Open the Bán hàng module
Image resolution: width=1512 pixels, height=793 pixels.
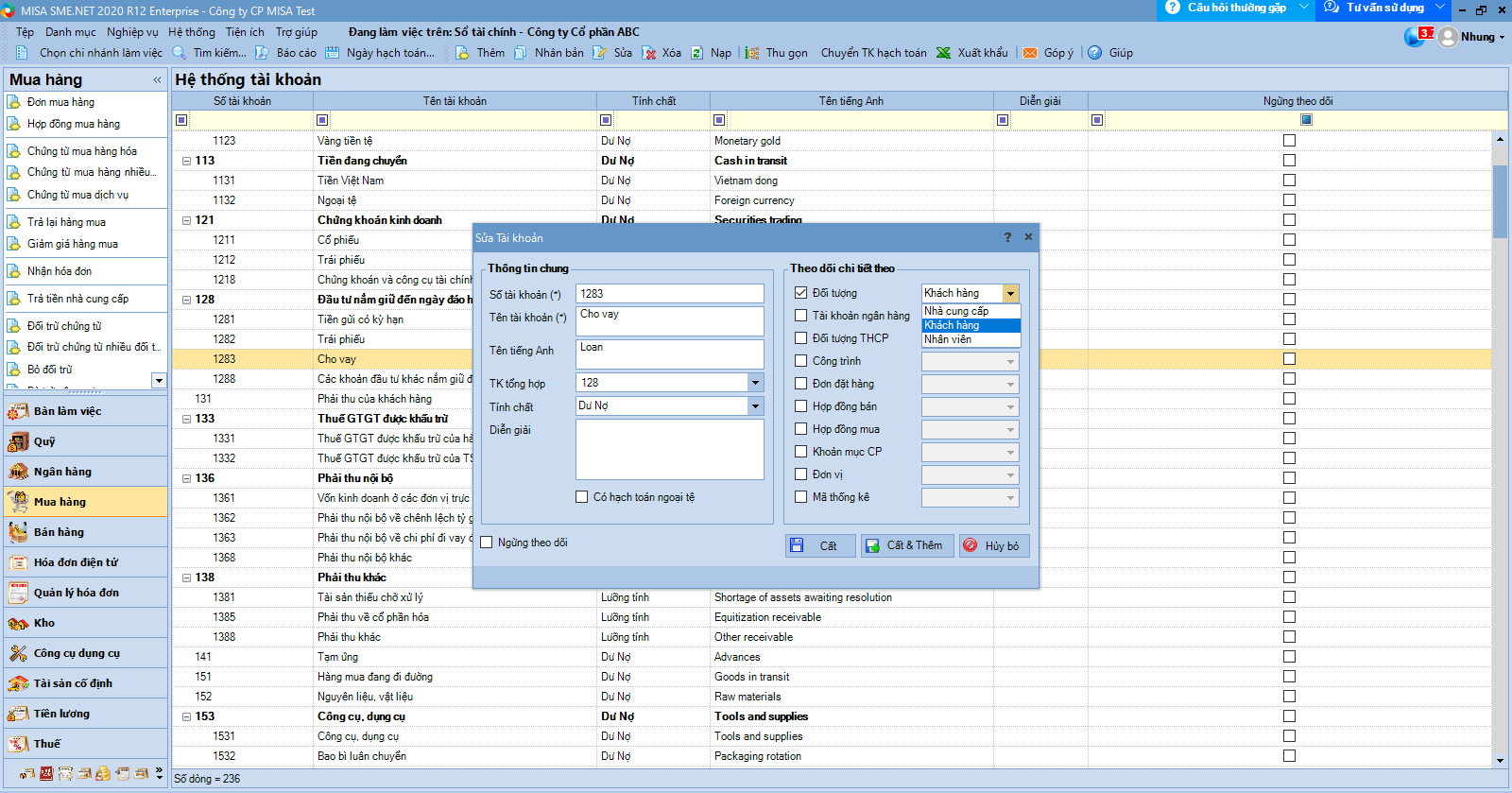pyautogui.click(x=86, y=532)
